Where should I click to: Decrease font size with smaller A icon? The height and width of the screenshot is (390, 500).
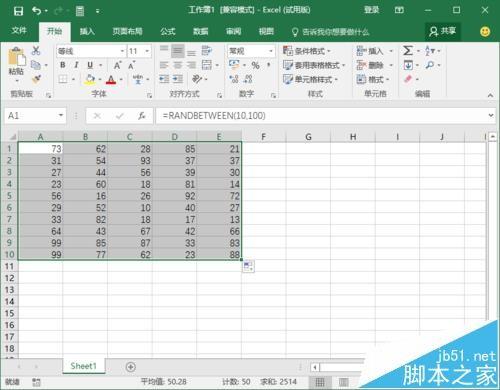132,65
